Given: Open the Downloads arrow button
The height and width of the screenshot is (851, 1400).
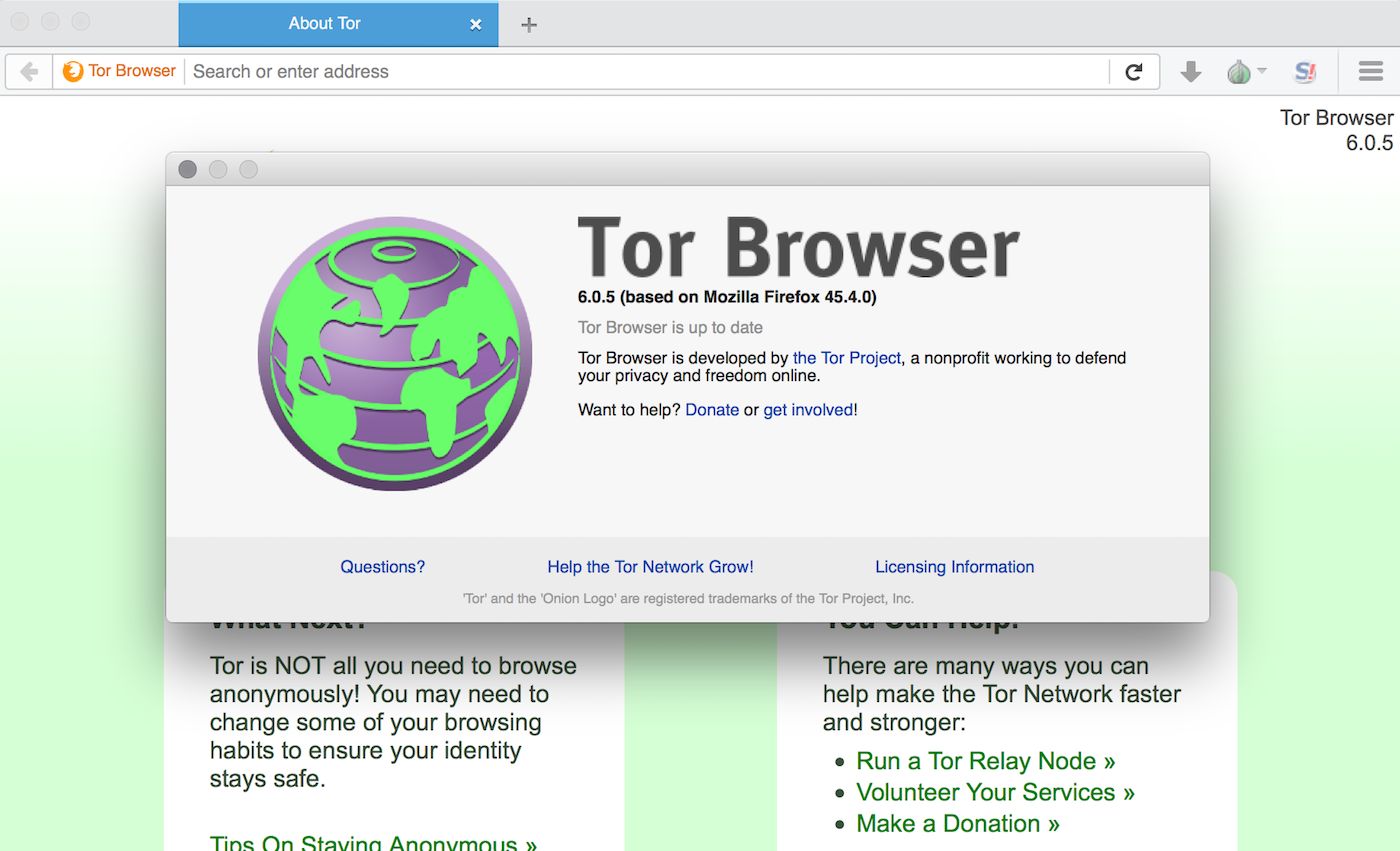Looking at the screenshot, I should point(1190,72).
